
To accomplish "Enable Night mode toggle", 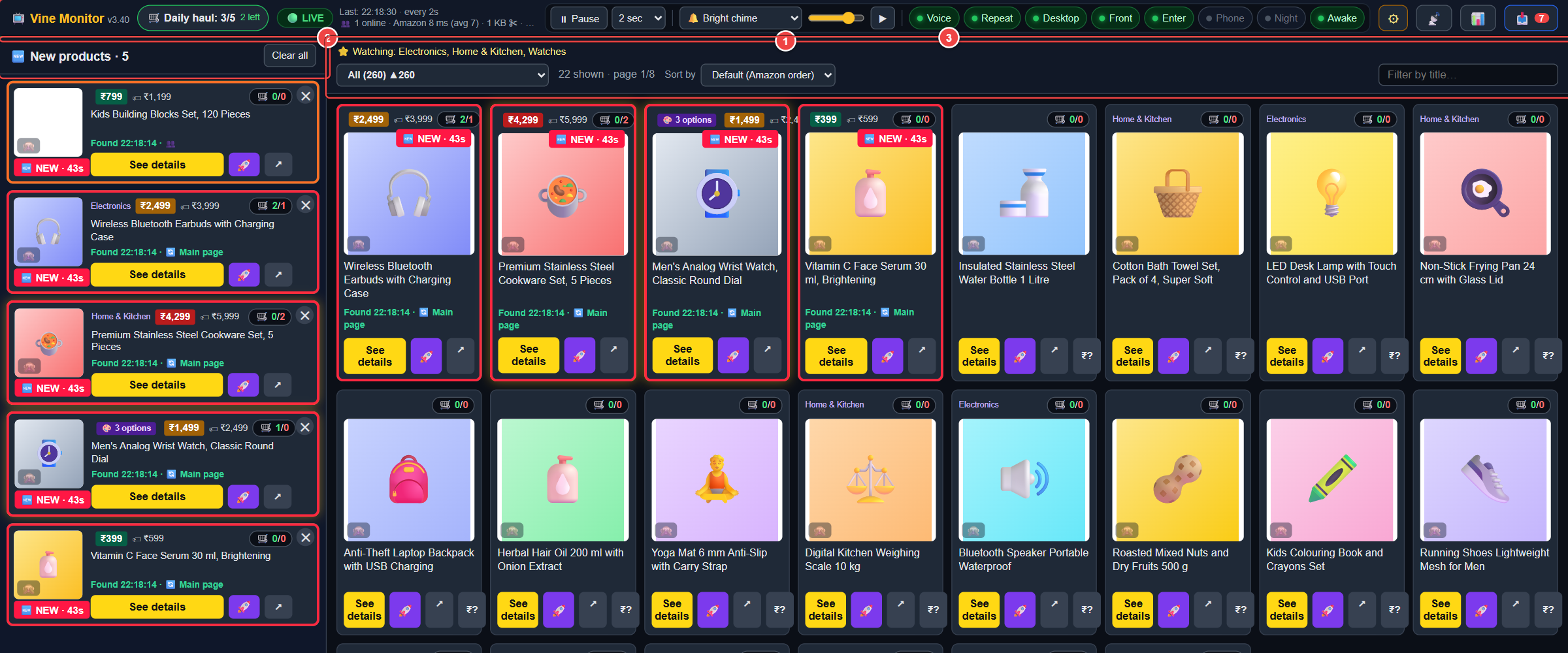I will [x=1281, y=18].
